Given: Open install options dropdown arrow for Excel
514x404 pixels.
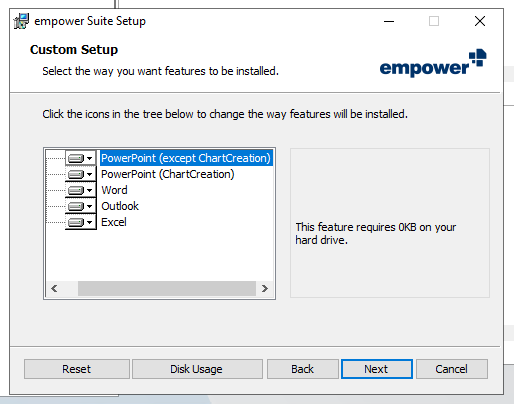Looking at the screenshot, I should (x=89, y=222).
